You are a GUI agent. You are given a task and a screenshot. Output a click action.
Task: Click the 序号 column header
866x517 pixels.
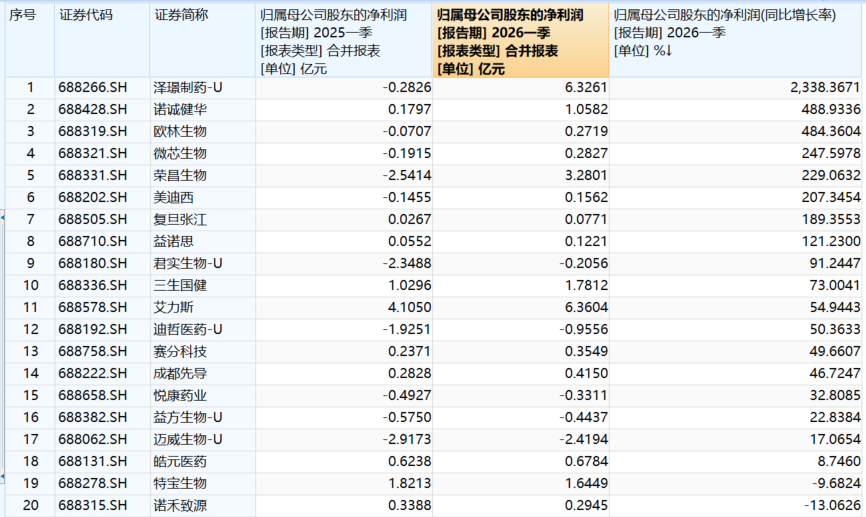23,15
